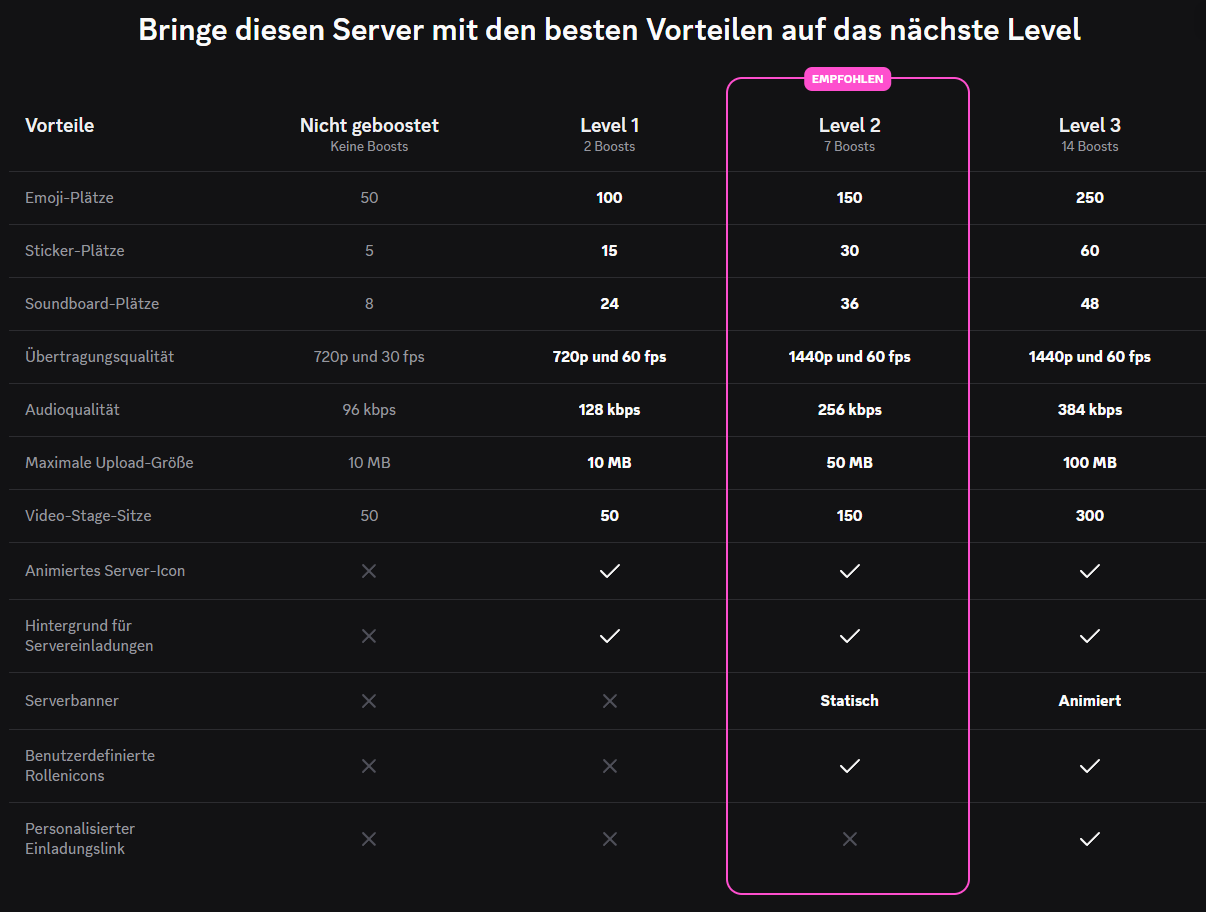Image resolution: width=1206 pixels, height=912 pixels.
Task: Click the '128 kbps' Audioqualität value
Action: click(610, 410)
